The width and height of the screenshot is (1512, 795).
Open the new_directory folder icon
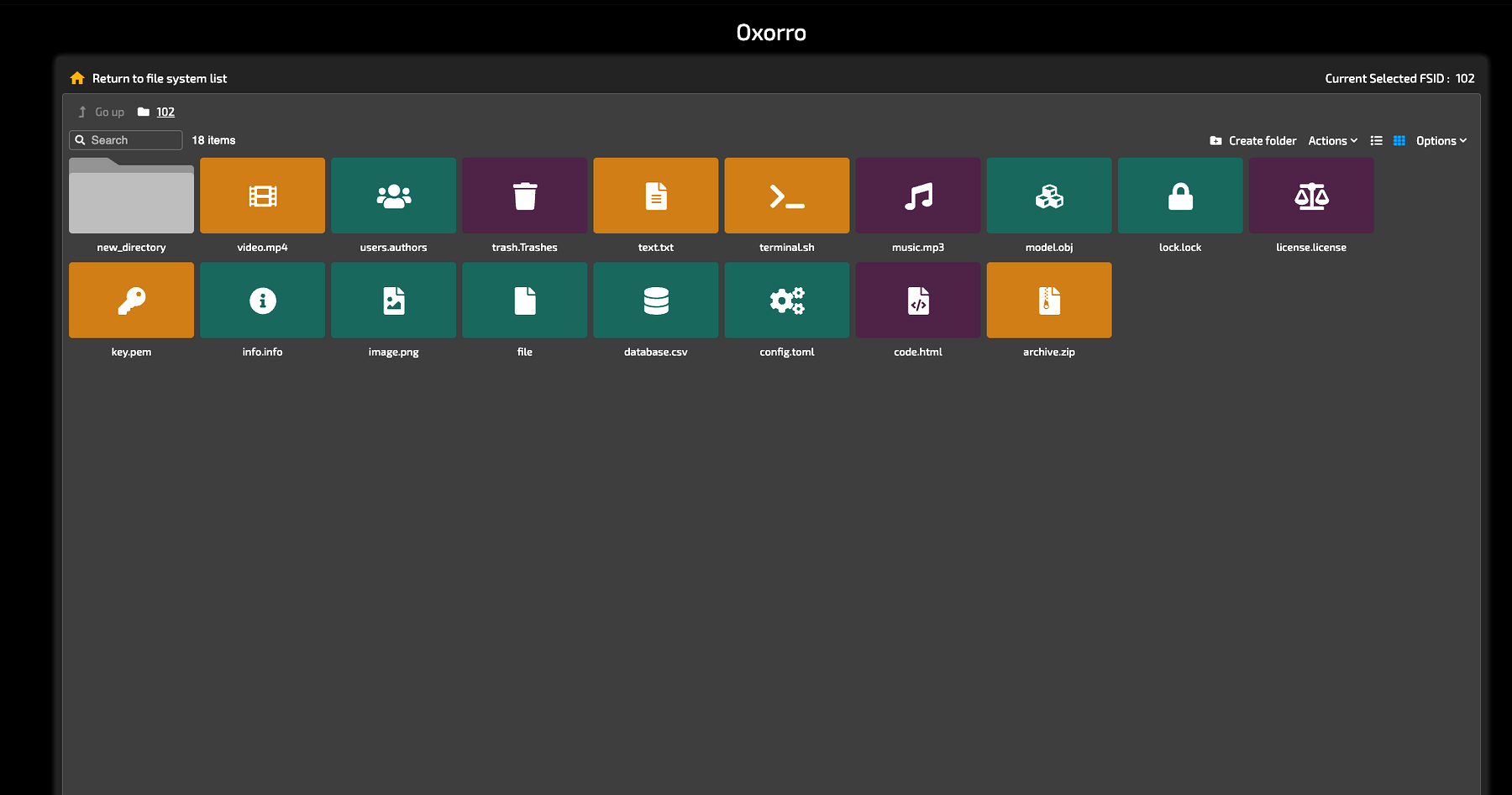[131, 196]
